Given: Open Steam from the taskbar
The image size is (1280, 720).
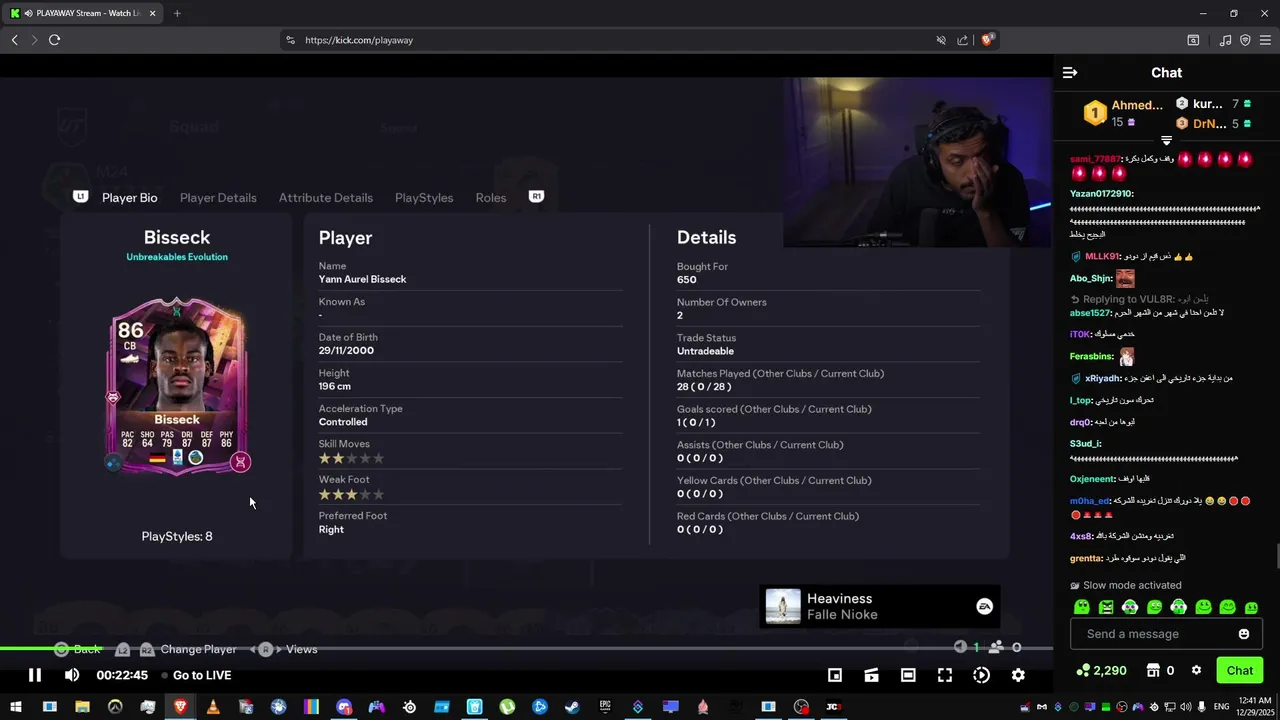Looking at the screenshot, I should click(x=572, y=707).
